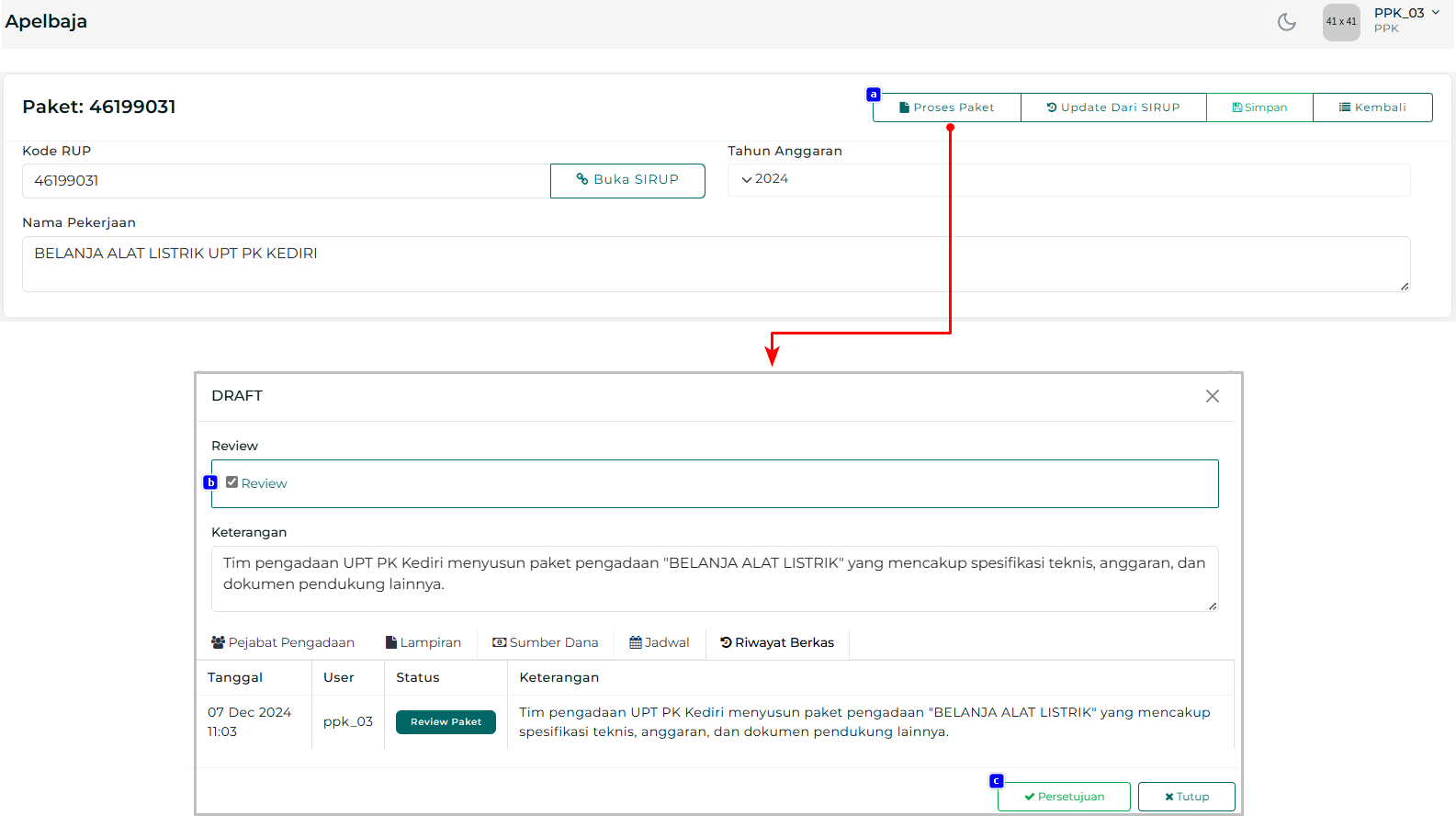Click the Proses Paket button
Viewport: 1456px width, 827px height.
click(x=946, y=108)
